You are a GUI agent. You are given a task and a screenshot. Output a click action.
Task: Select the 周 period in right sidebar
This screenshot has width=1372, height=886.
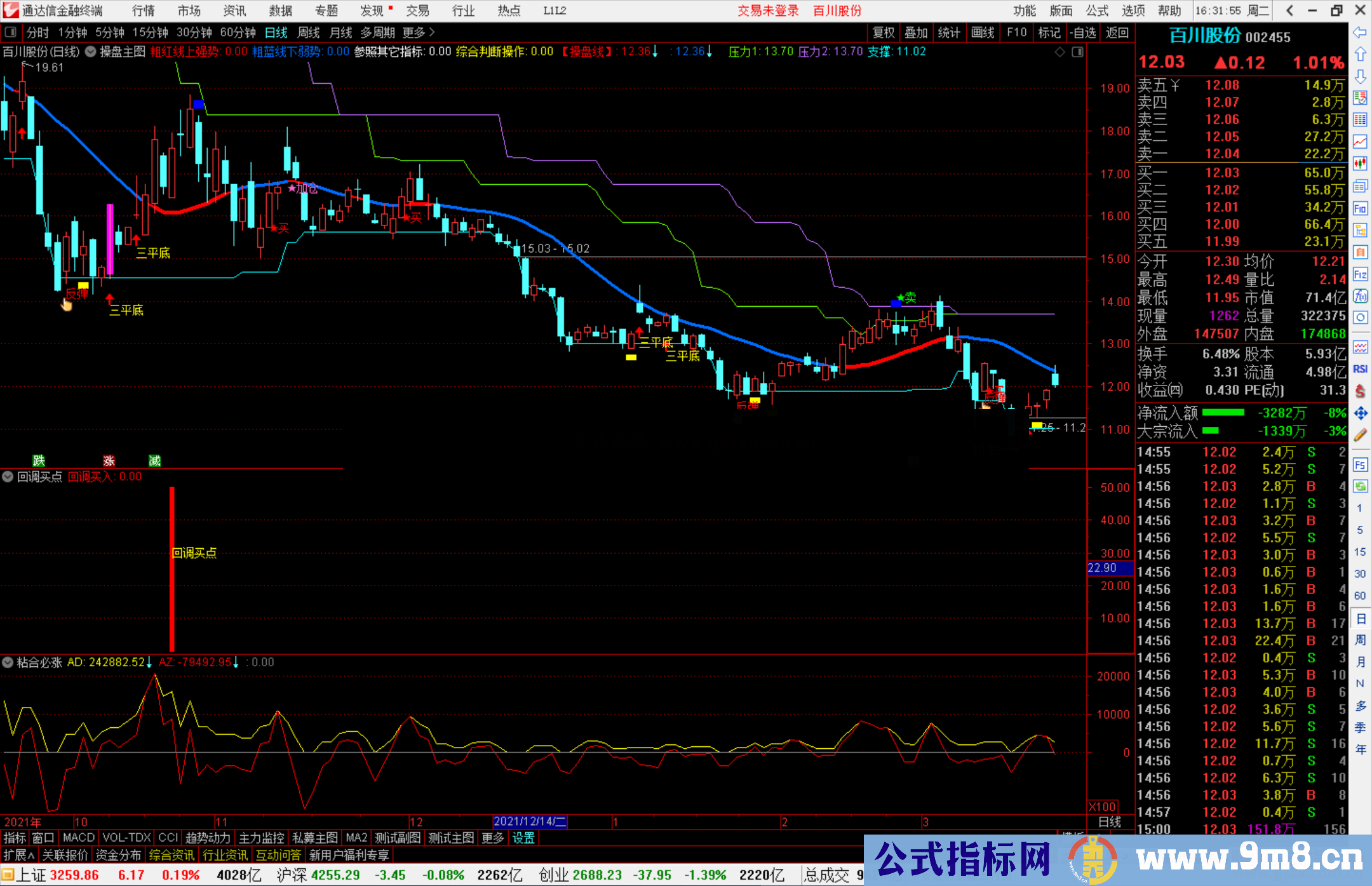pos(1360,640)
